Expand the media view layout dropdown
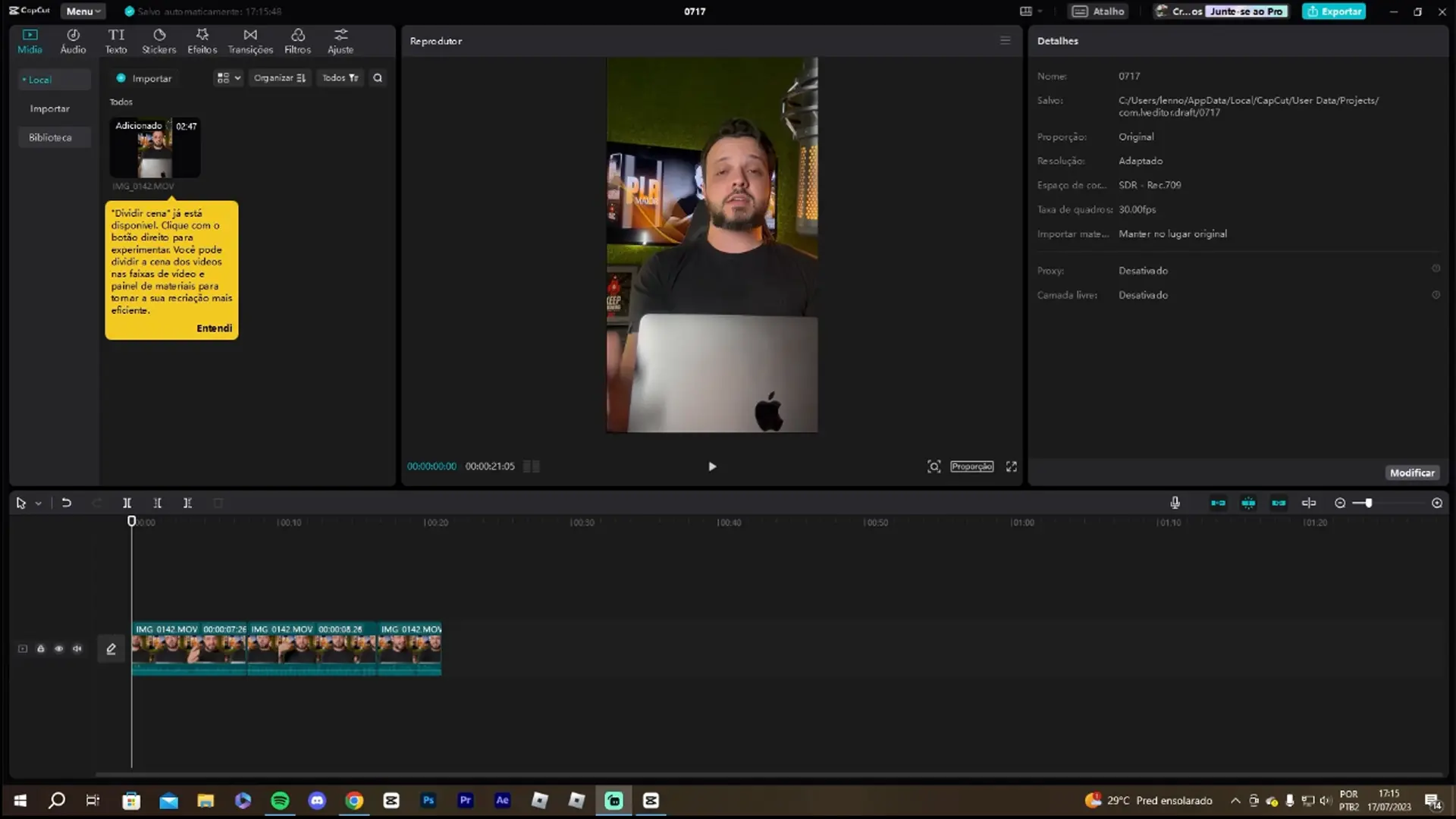 tap(228, 78)
